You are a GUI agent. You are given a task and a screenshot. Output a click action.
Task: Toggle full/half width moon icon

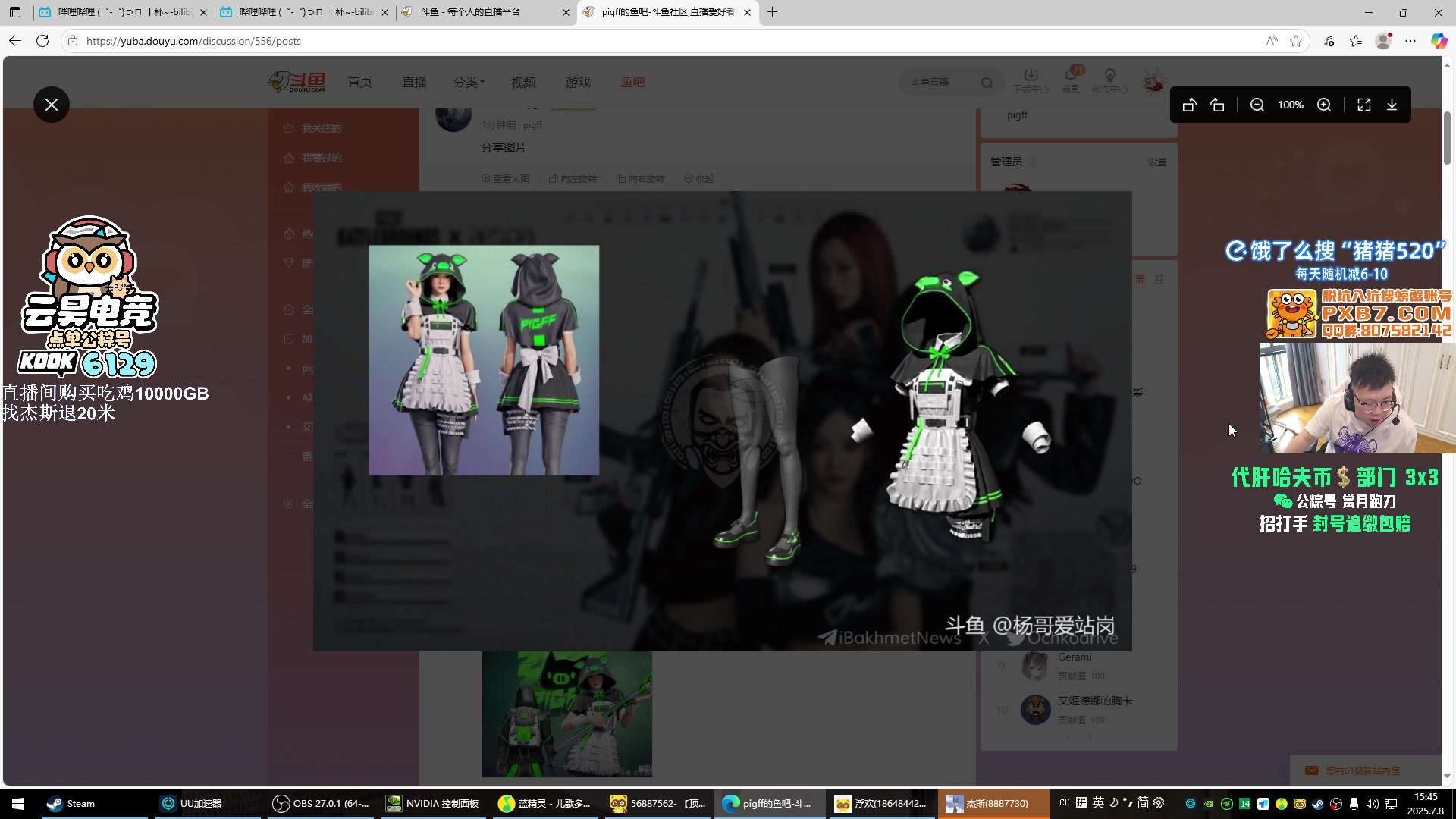[x=1113, y=802]
